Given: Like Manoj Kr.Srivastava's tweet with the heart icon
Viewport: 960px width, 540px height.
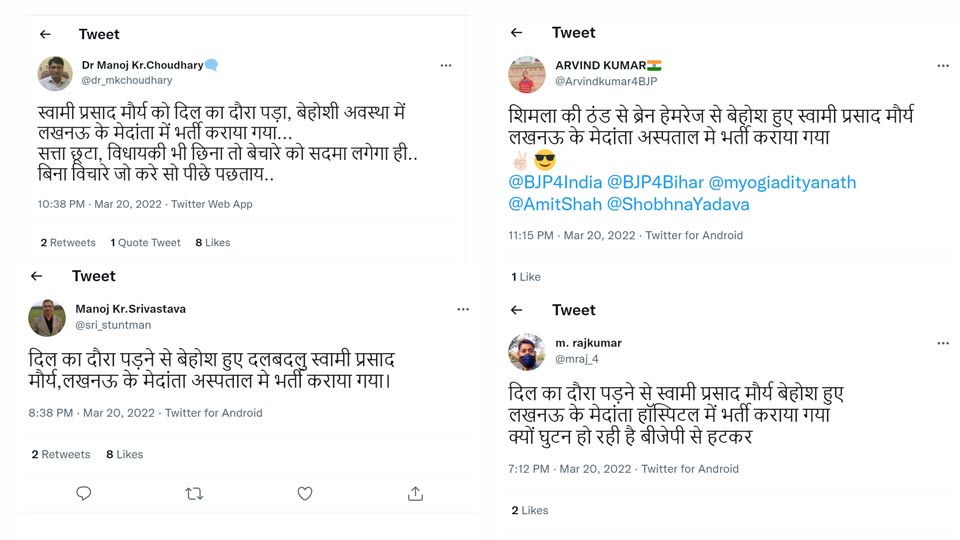Looking at the screenshot, I should (305, 493).
